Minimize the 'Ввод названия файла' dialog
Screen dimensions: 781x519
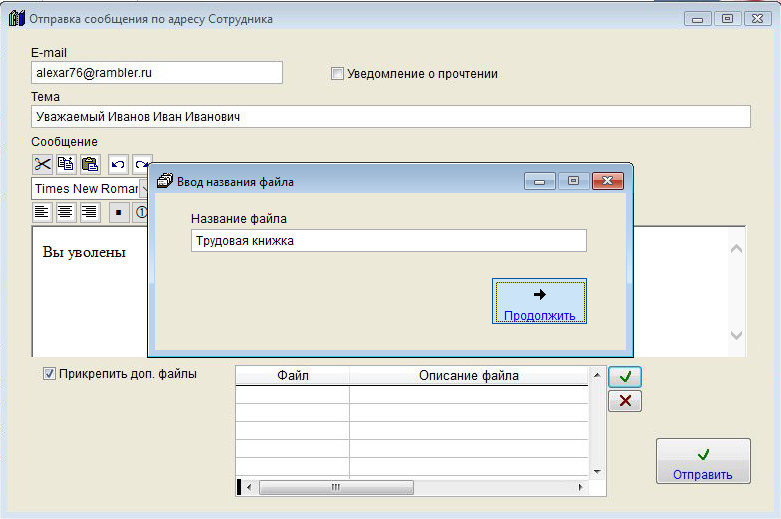539,181
